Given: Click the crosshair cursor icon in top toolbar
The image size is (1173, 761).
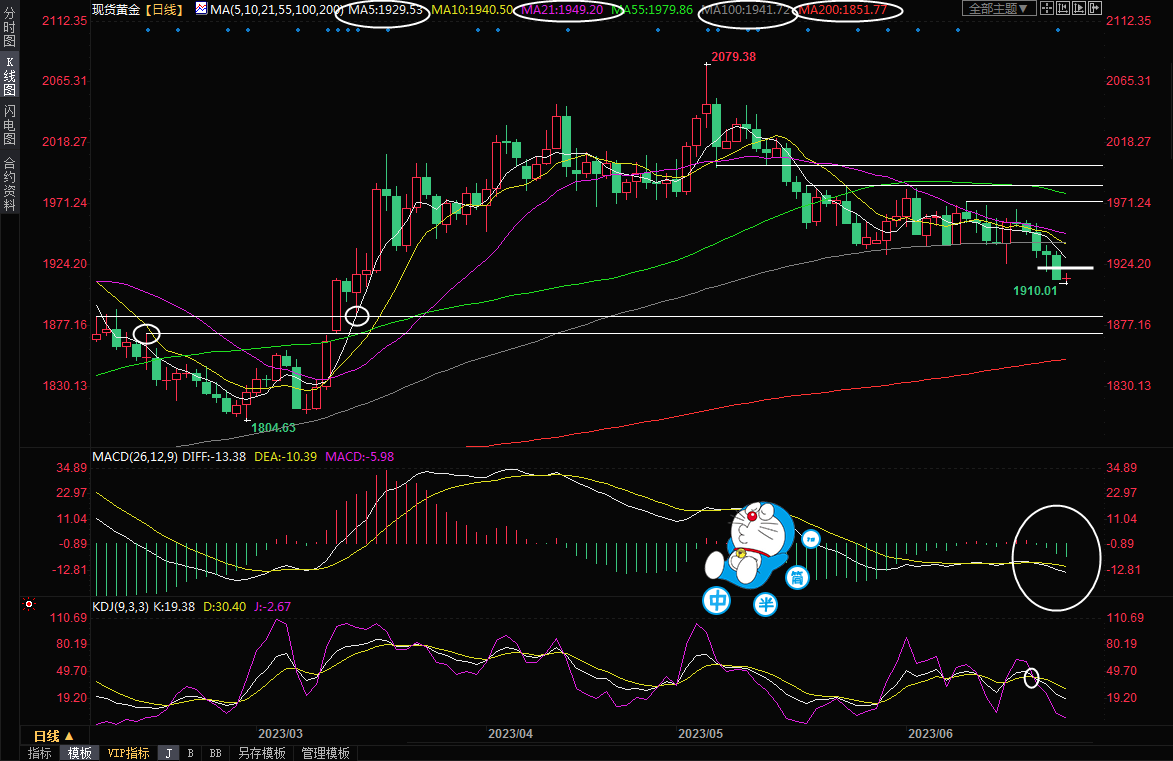Looking at the screenshot, I should [x=1047, y=8].
